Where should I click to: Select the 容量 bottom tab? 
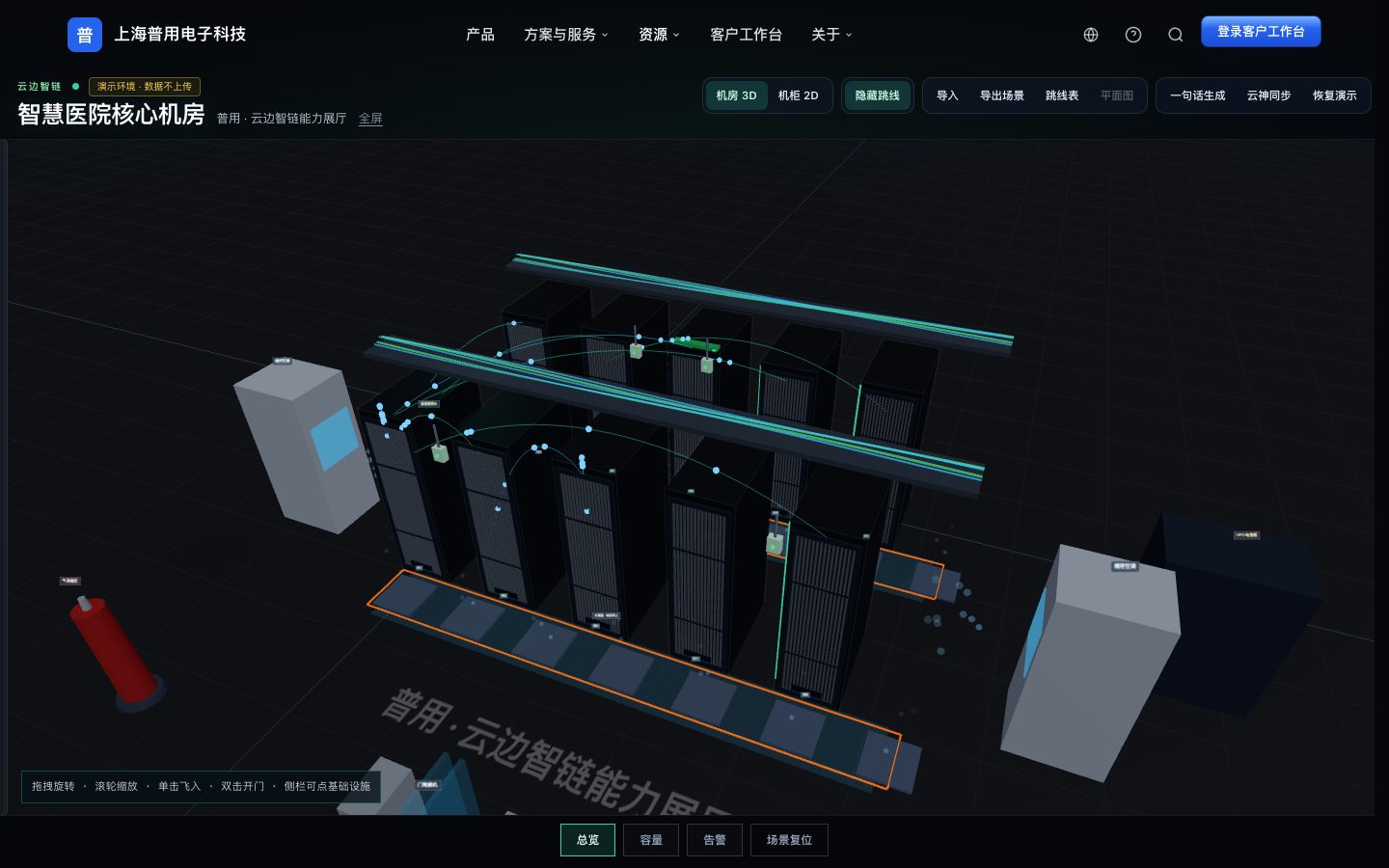(651, 840)
